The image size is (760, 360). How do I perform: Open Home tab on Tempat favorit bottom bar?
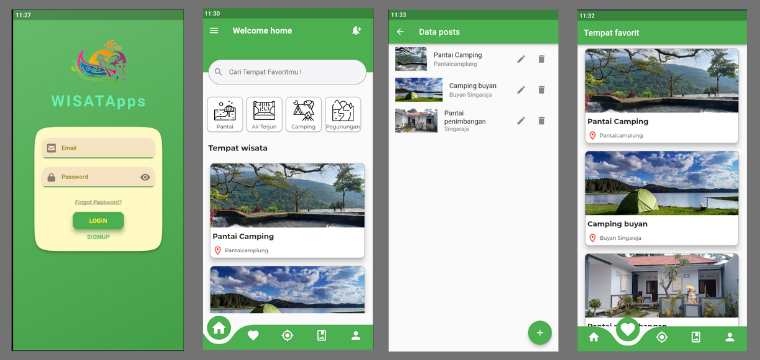point(594,337)
